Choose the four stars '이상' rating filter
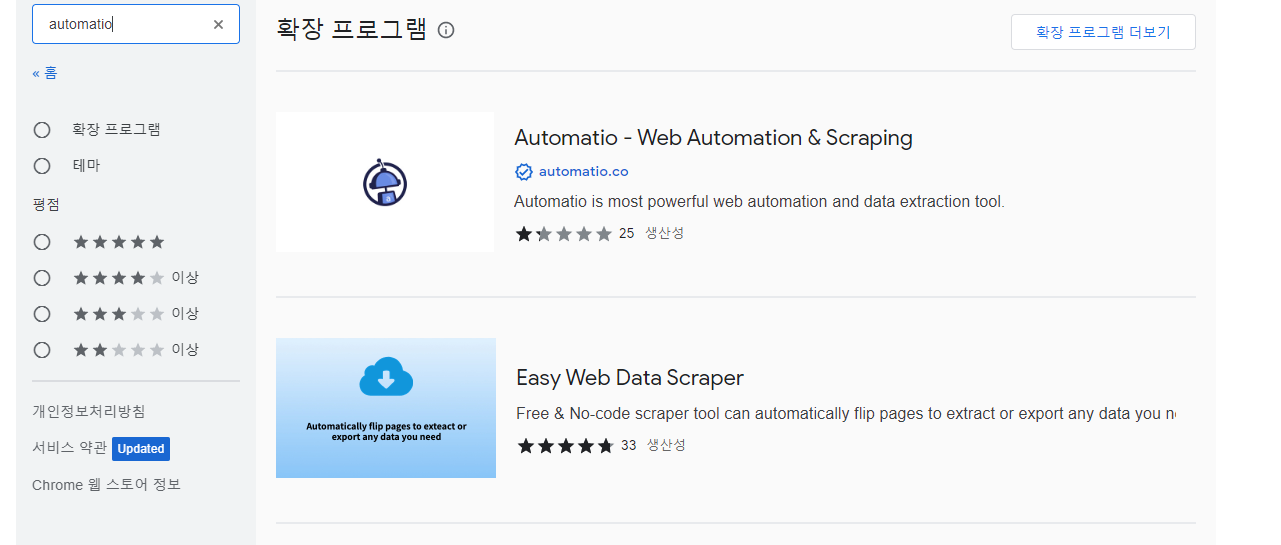1281x545 pixels. tap(42, 278)
